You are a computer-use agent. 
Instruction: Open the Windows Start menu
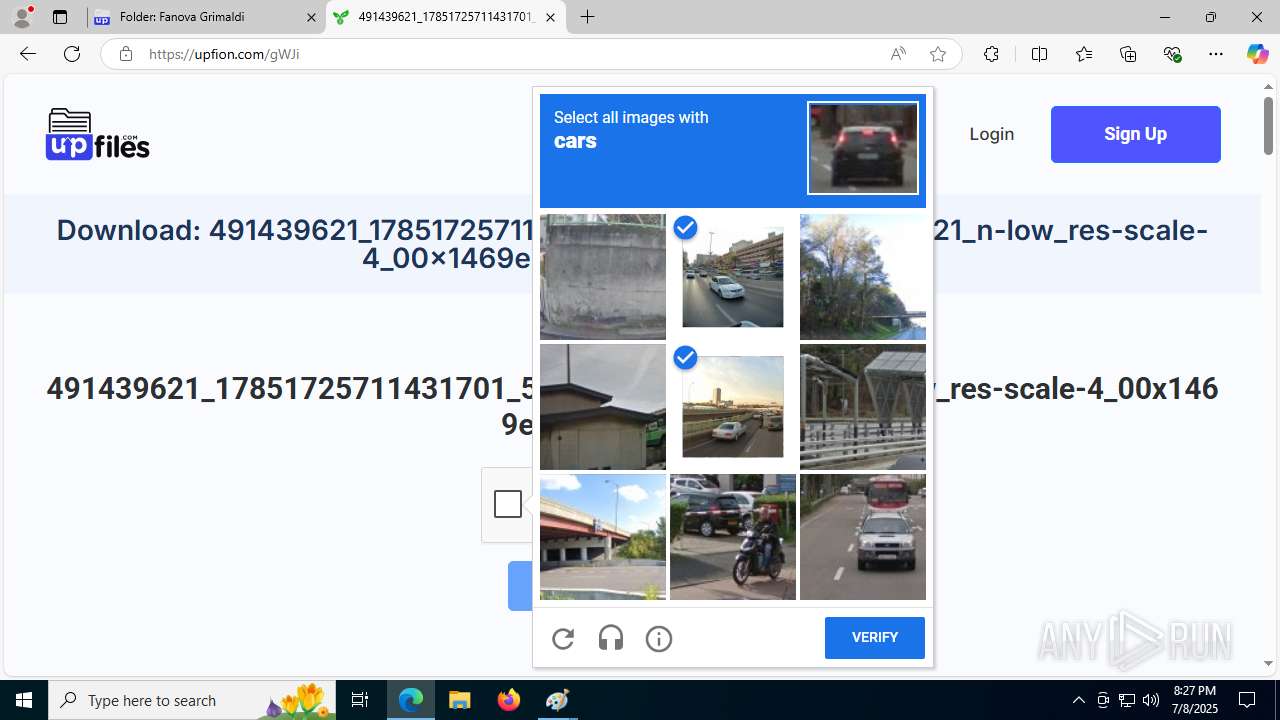pyautogui.click(x=24, y=700)
